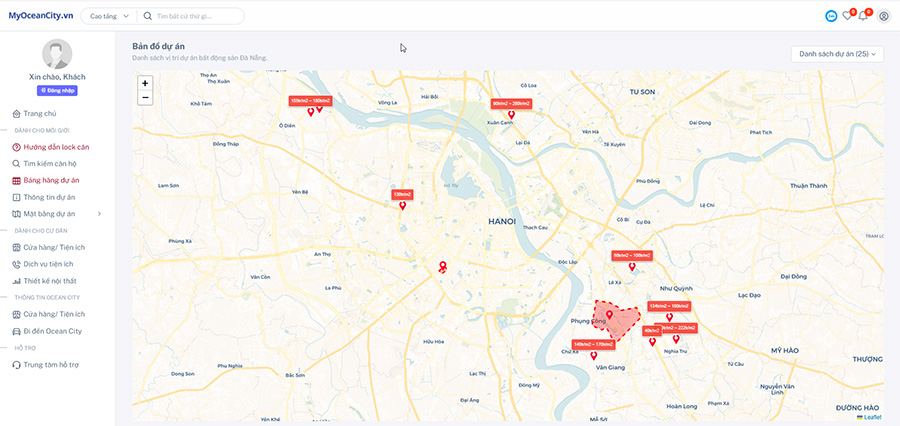Image resolution: width=900 pixels, height=426 pixels.
Task: Select the pin inside the red highlighted area
Action: [x=609, y=315]
